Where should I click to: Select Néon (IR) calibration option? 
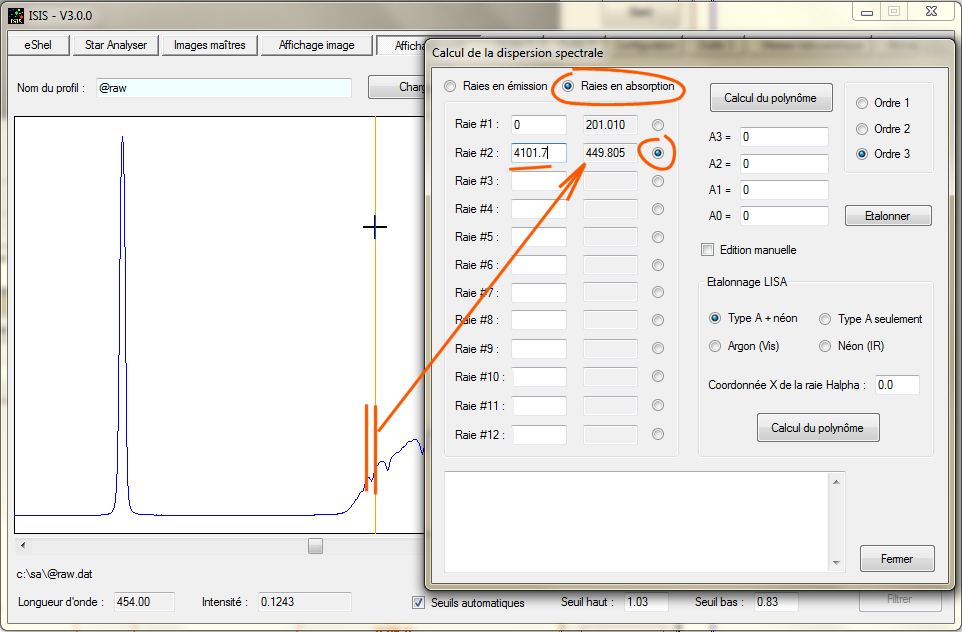825,346
